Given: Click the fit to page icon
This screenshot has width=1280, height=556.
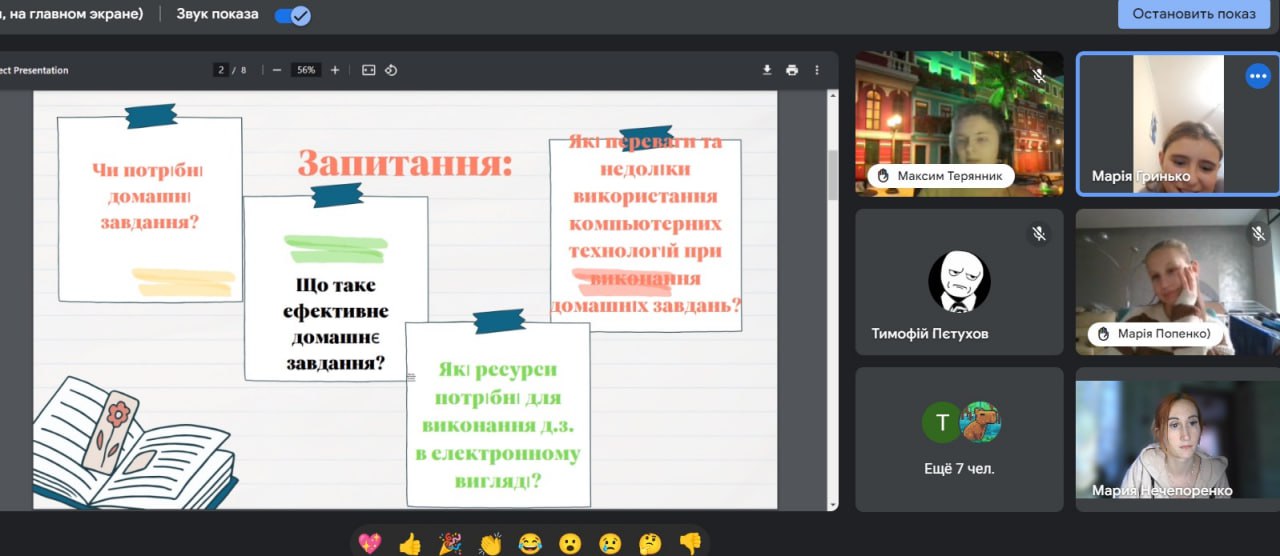Looking at the screenshot, I should [x=368, y=70].
